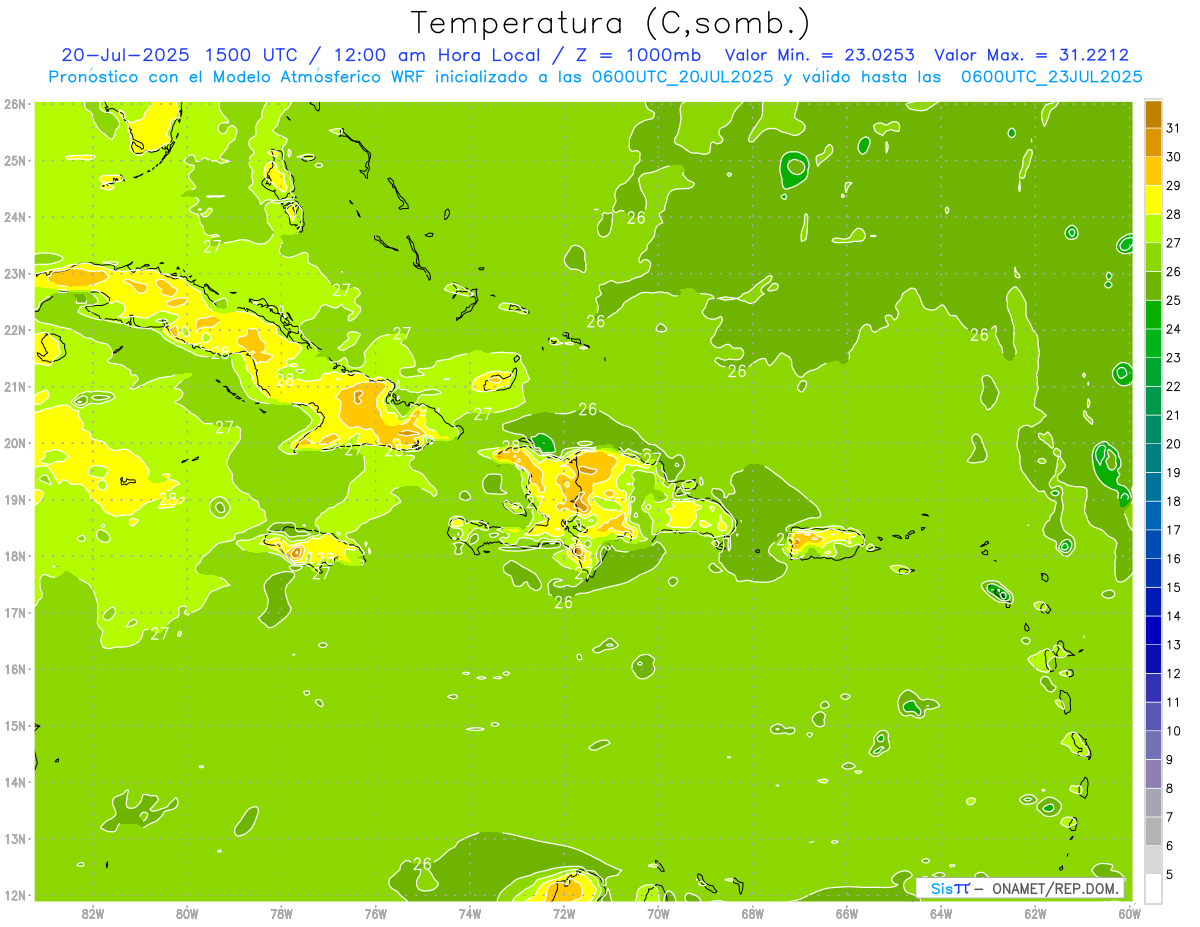
Task: Click the 20N latitude axis label
Action: [x=15, y=443]
